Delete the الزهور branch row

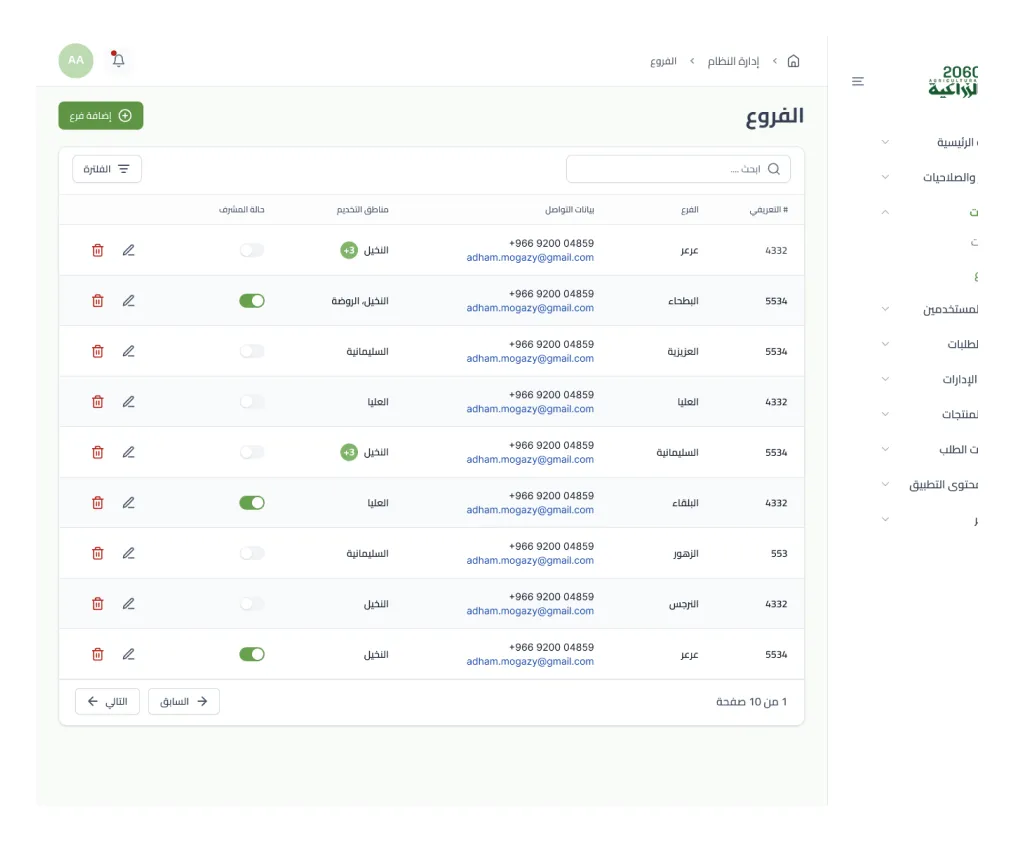(97, 553)
